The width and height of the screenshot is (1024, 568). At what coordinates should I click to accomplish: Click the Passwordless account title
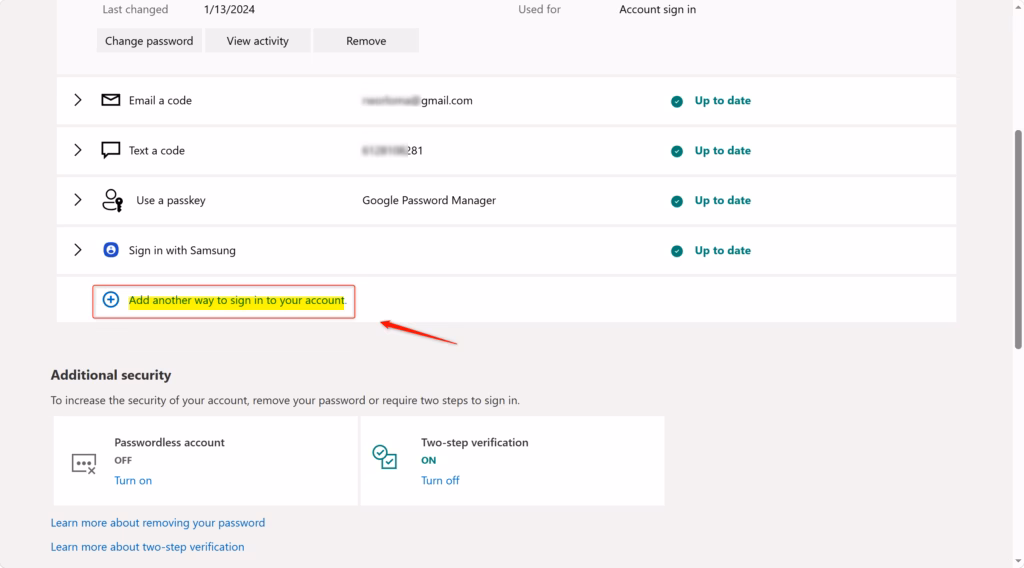click(169, 442)
